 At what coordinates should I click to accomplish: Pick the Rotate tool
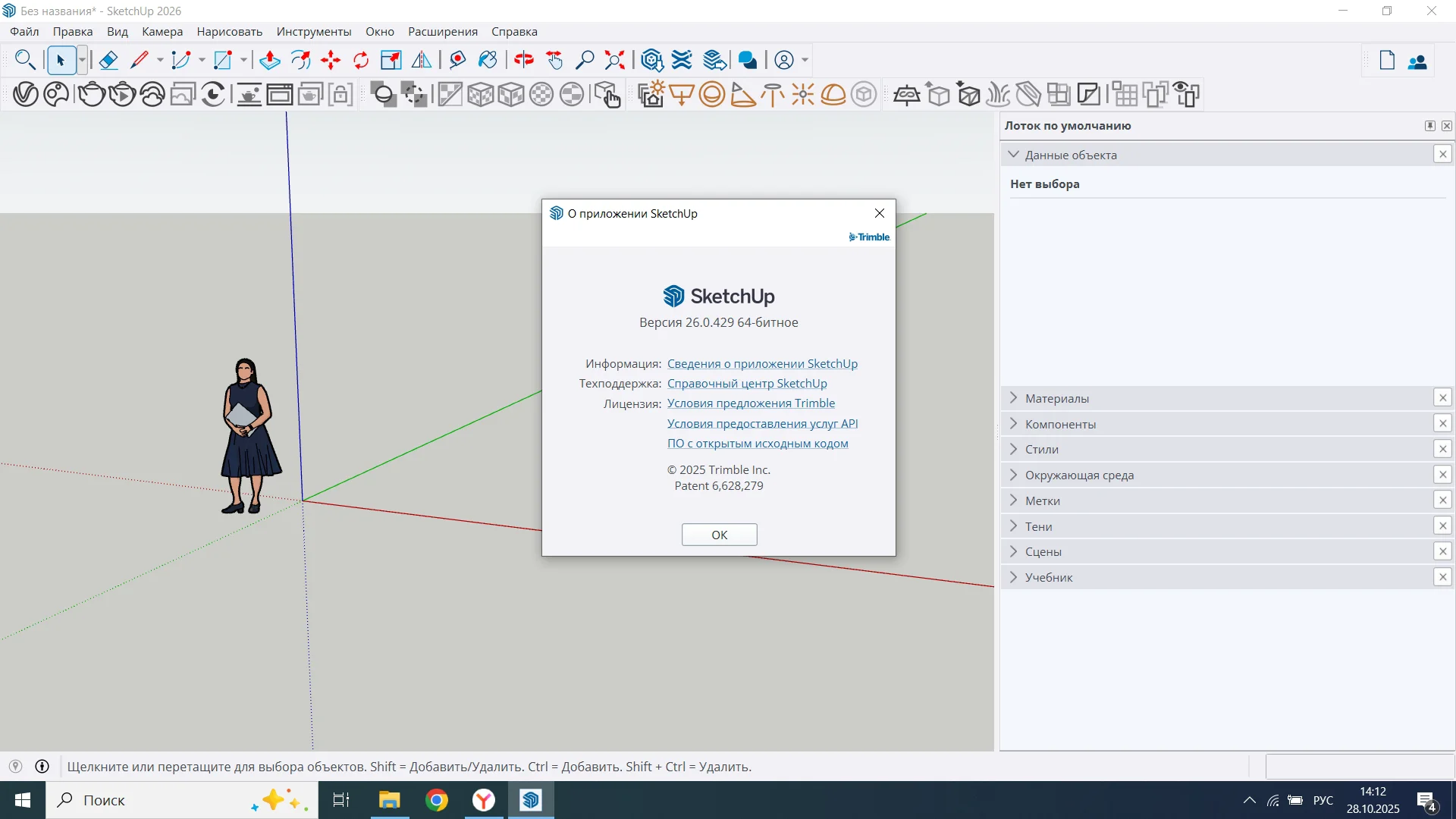(361, 60)
